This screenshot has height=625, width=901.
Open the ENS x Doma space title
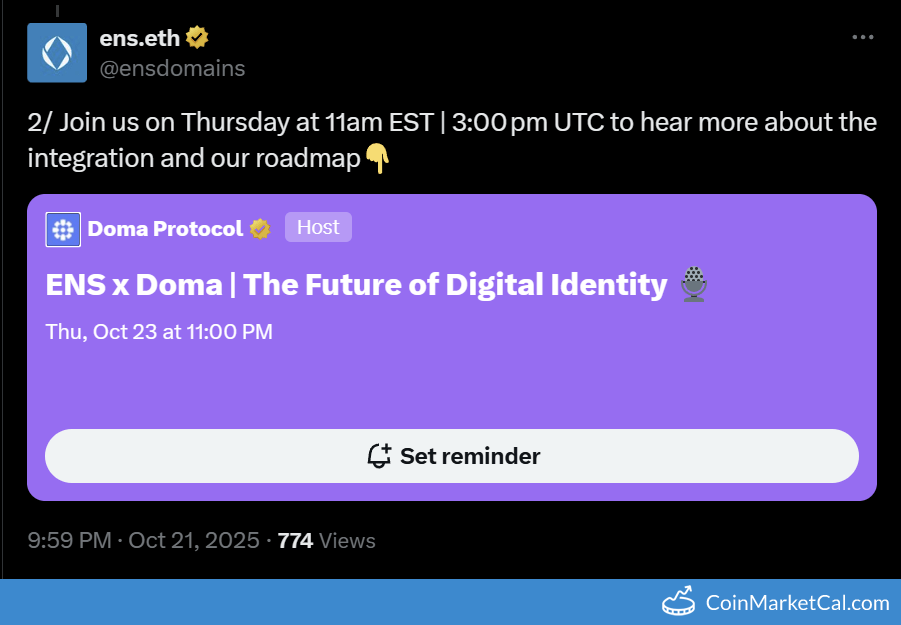(x=356, y=285)
